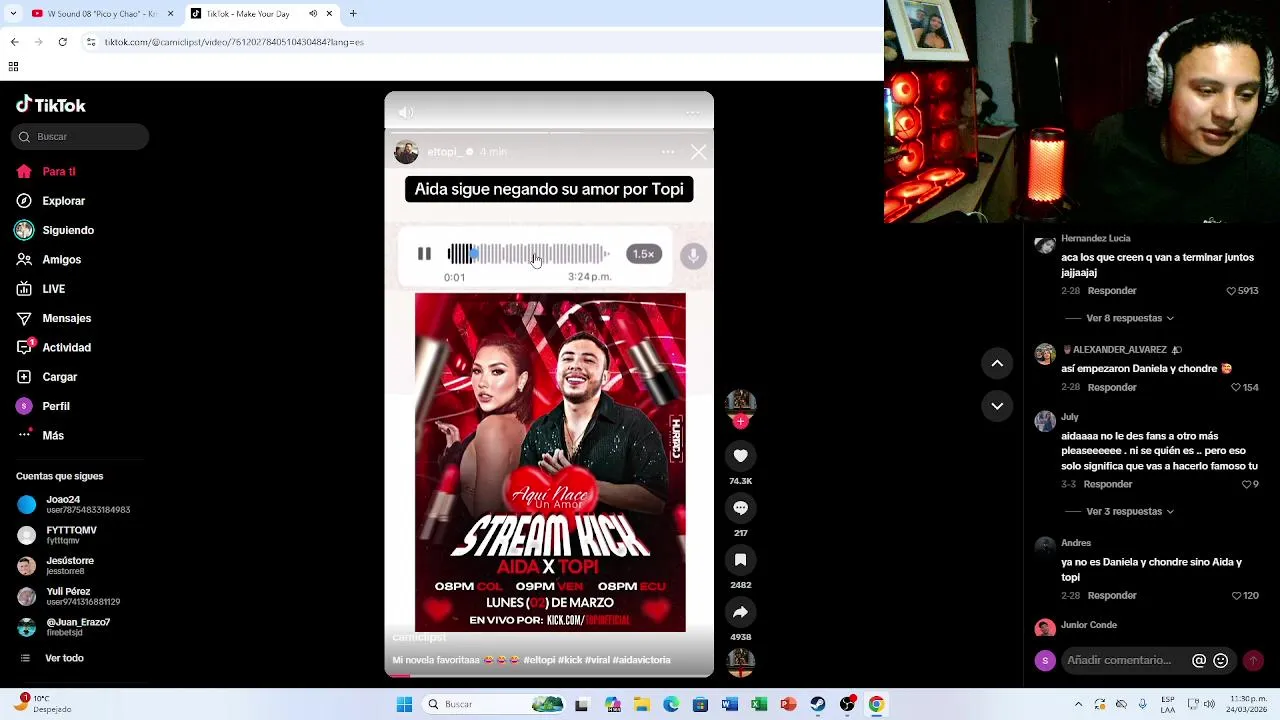Save the video with the bookmark icon
The image size is (1280, 720).
click(740, 560)
